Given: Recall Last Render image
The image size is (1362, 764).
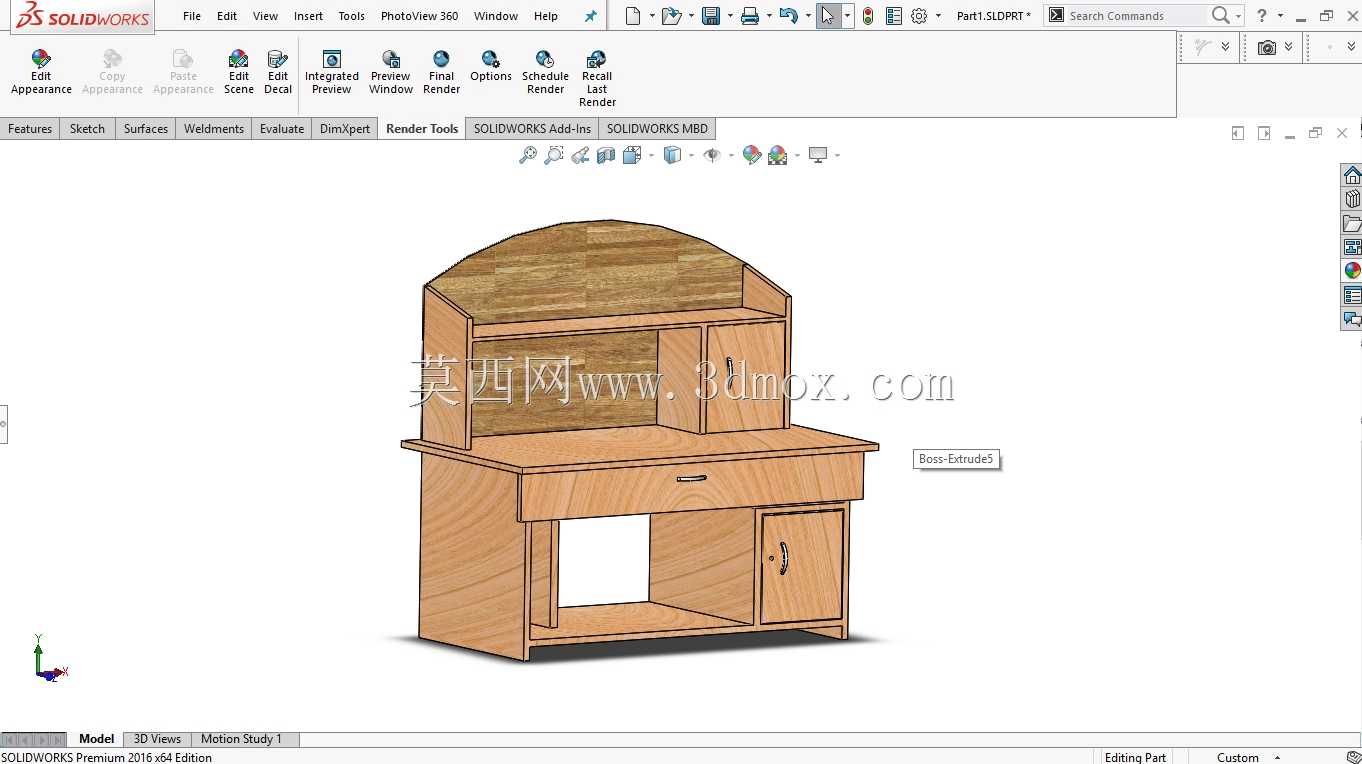Looking at the screenshot, I should click(x=597, y=79).
